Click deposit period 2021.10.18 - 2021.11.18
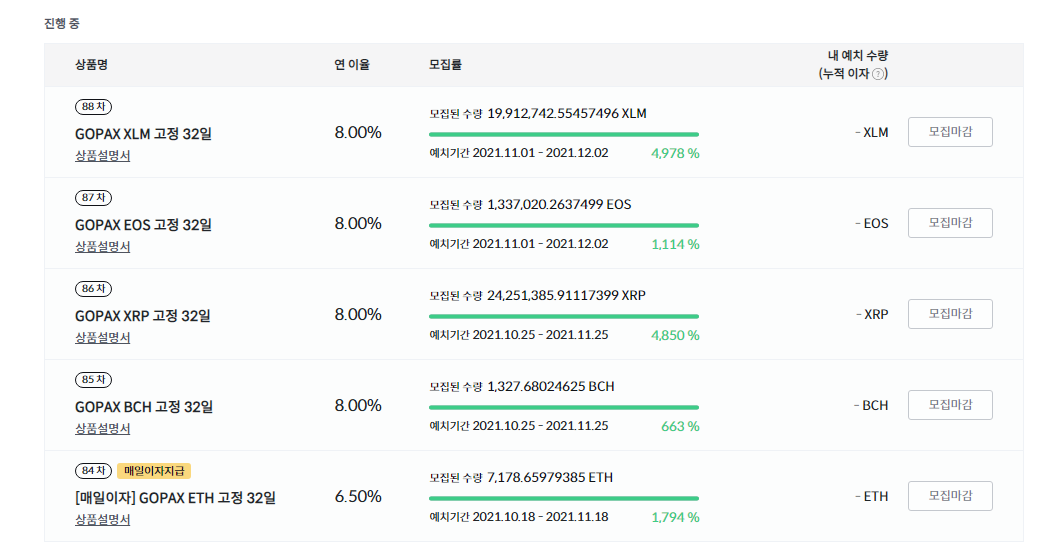Viewport: 1064px width, 558px height. [x=540, y=517]
